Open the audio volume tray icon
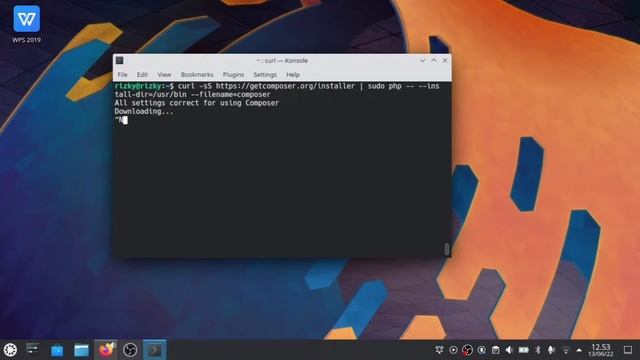Viewport: 640px width, 360px height. pyautogui.click(x=509, y=350)
